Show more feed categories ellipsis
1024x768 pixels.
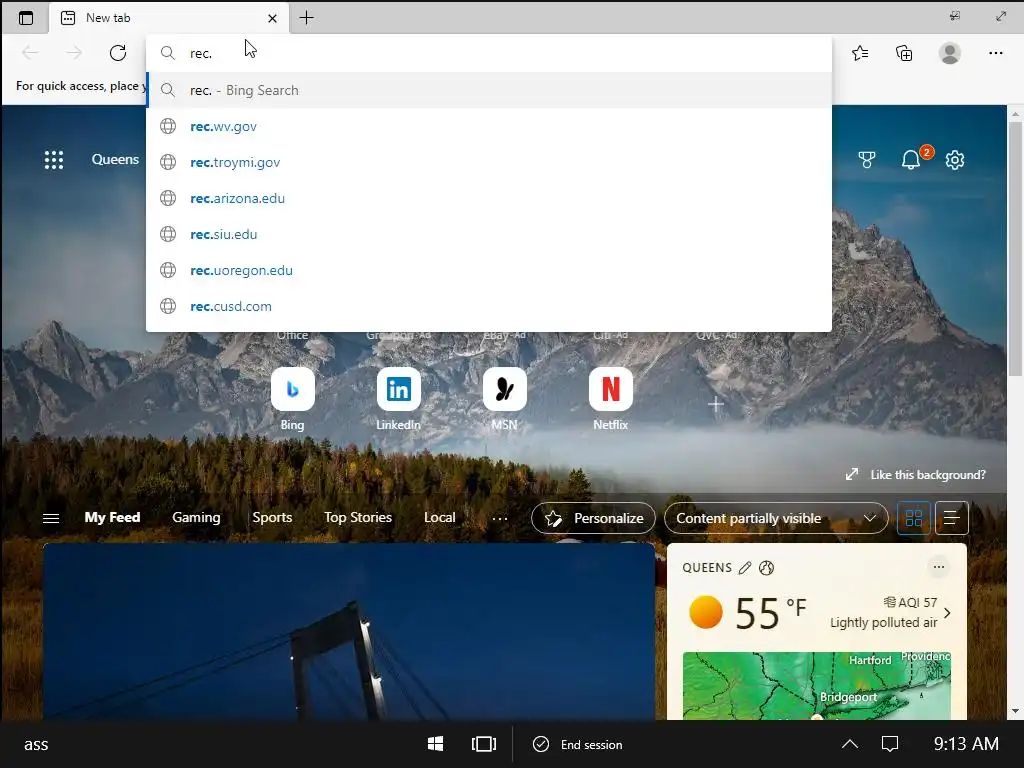500,519
